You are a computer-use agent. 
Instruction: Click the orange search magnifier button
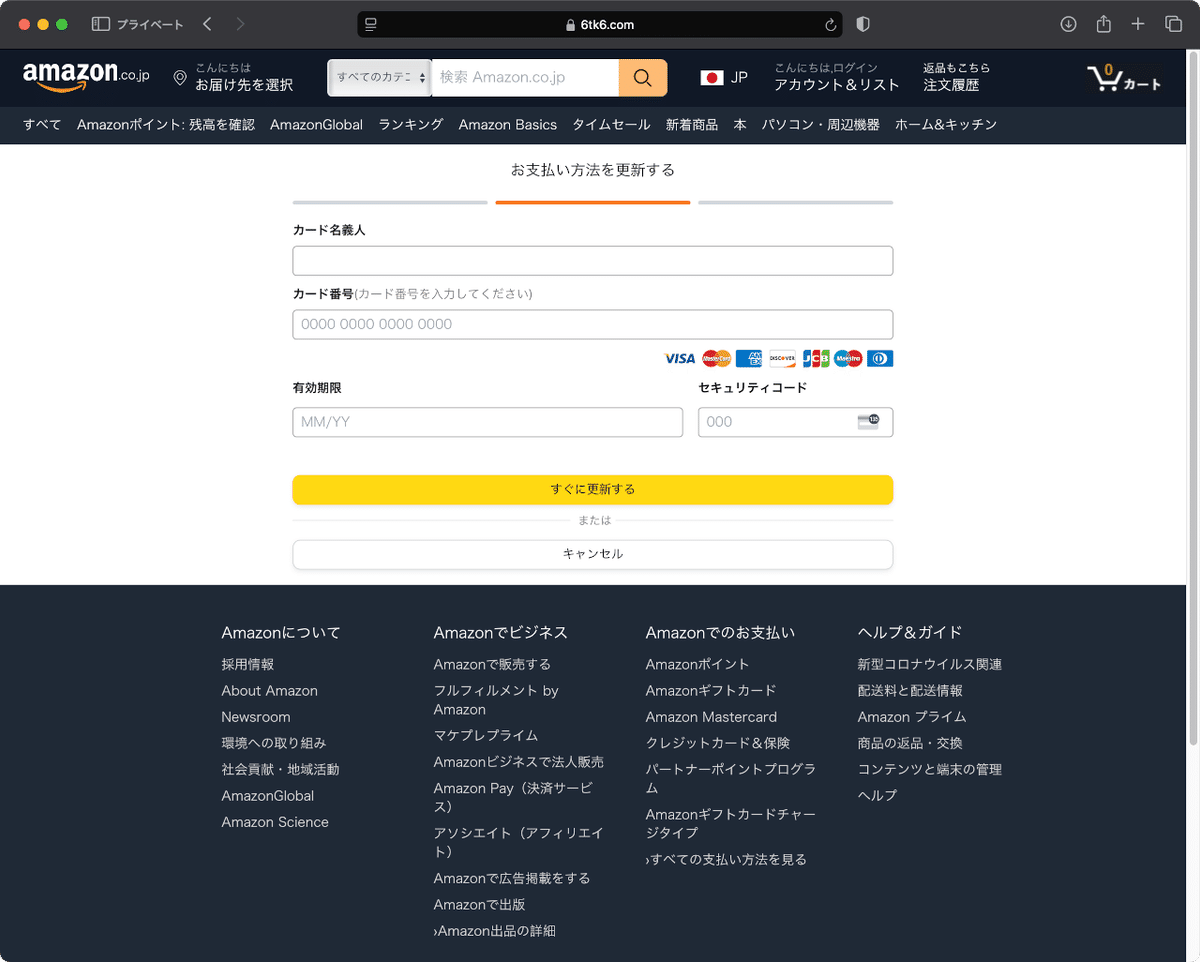pyautogui.click(x=643, y=77)
